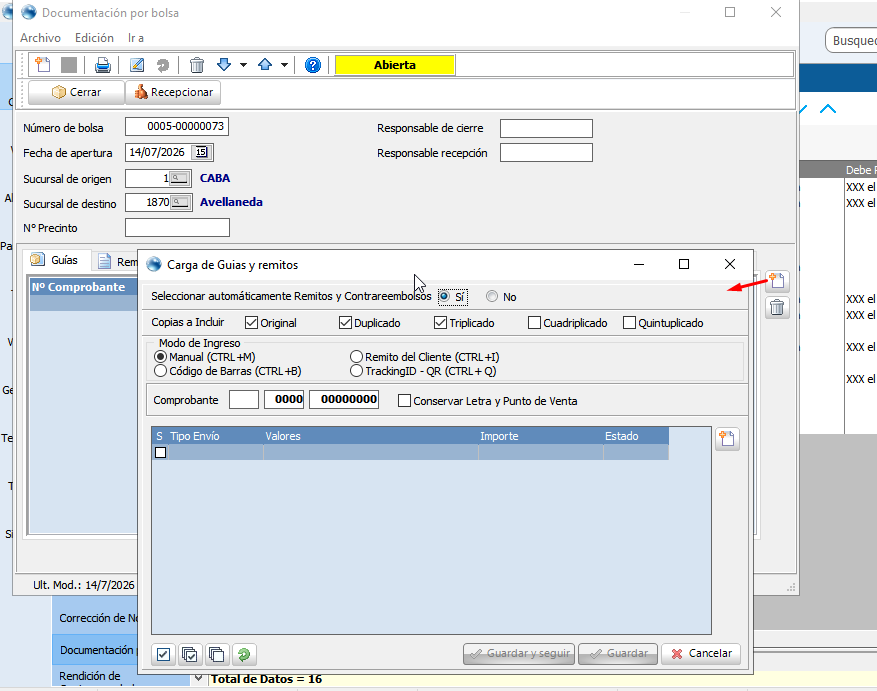Click the Responsable de cierre field
The width and height of the screenshot is (877, 691).
point(546,128)
